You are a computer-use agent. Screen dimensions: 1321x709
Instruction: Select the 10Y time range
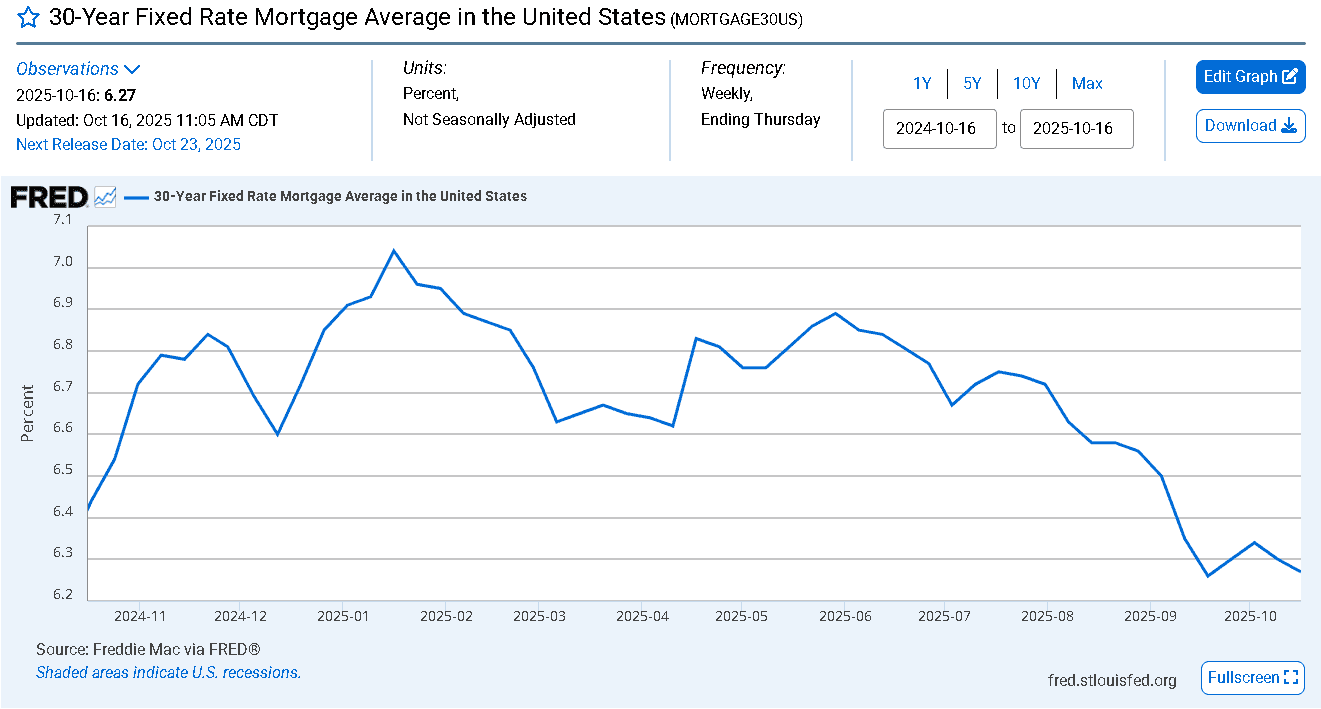(1026, 84)
